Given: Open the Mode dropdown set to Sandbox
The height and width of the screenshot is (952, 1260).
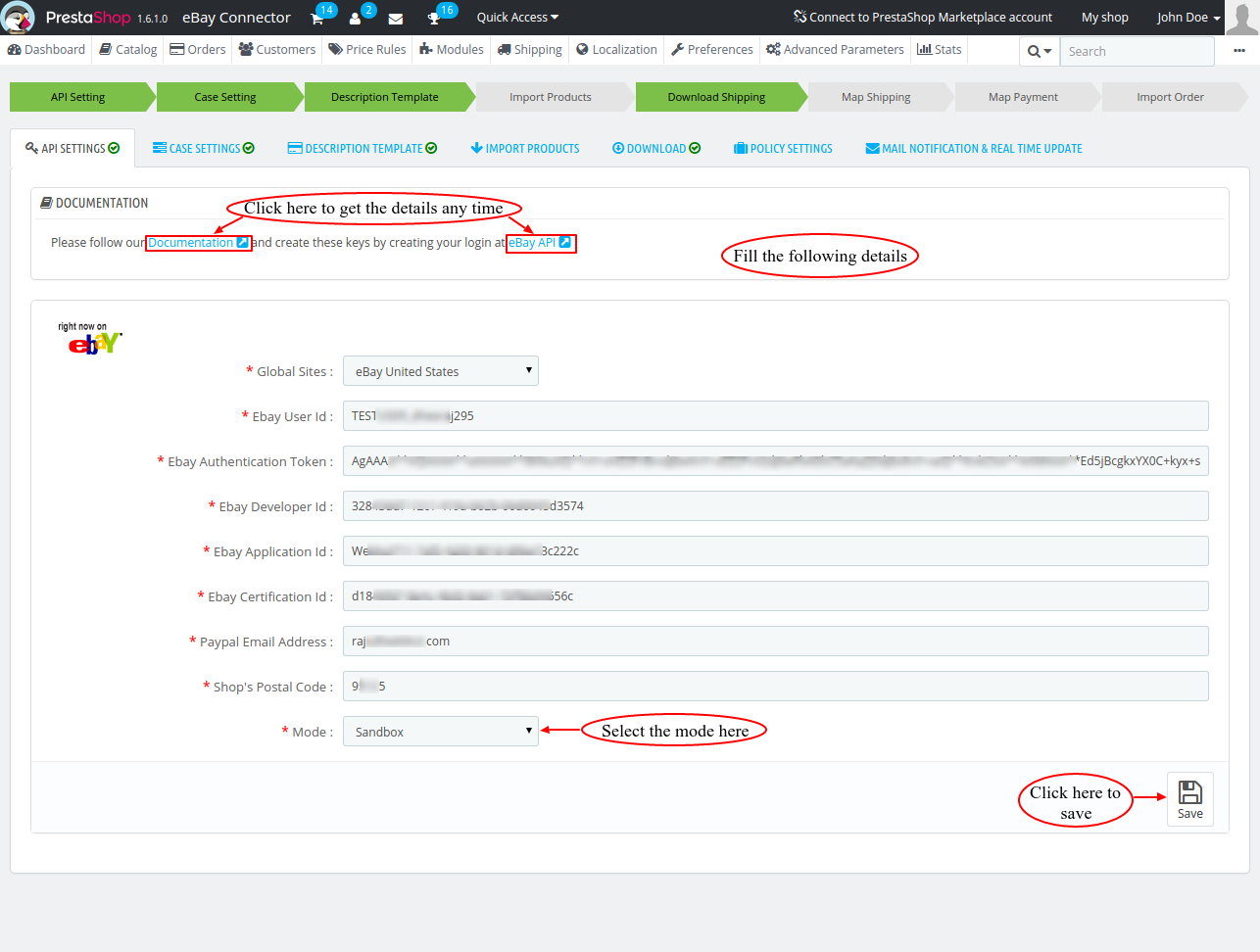Looking at the screenshot, I should click(441, 732).
